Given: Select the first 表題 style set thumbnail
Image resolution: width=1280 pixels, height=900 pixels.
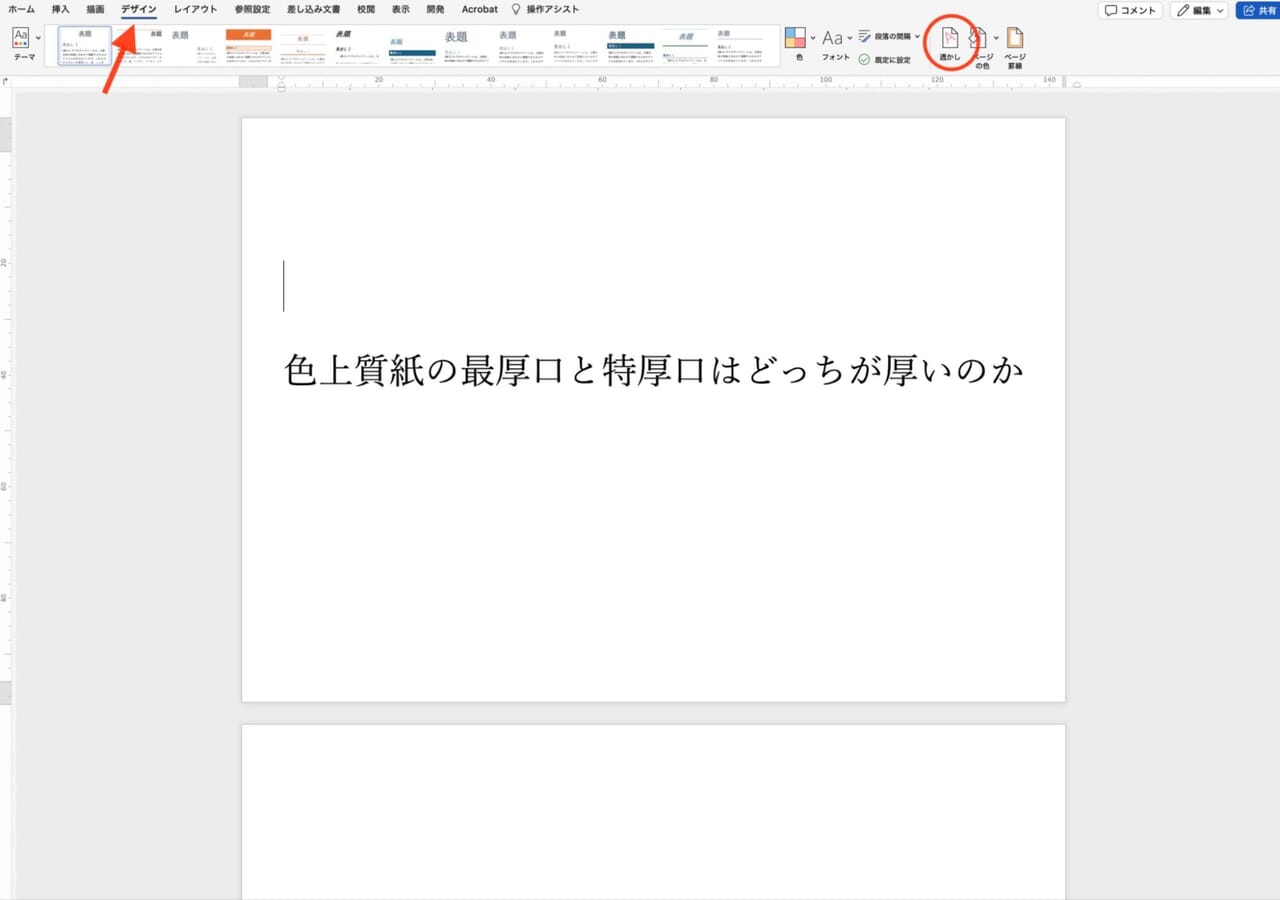Looking at the screenshot, I should tap(85, 44).
